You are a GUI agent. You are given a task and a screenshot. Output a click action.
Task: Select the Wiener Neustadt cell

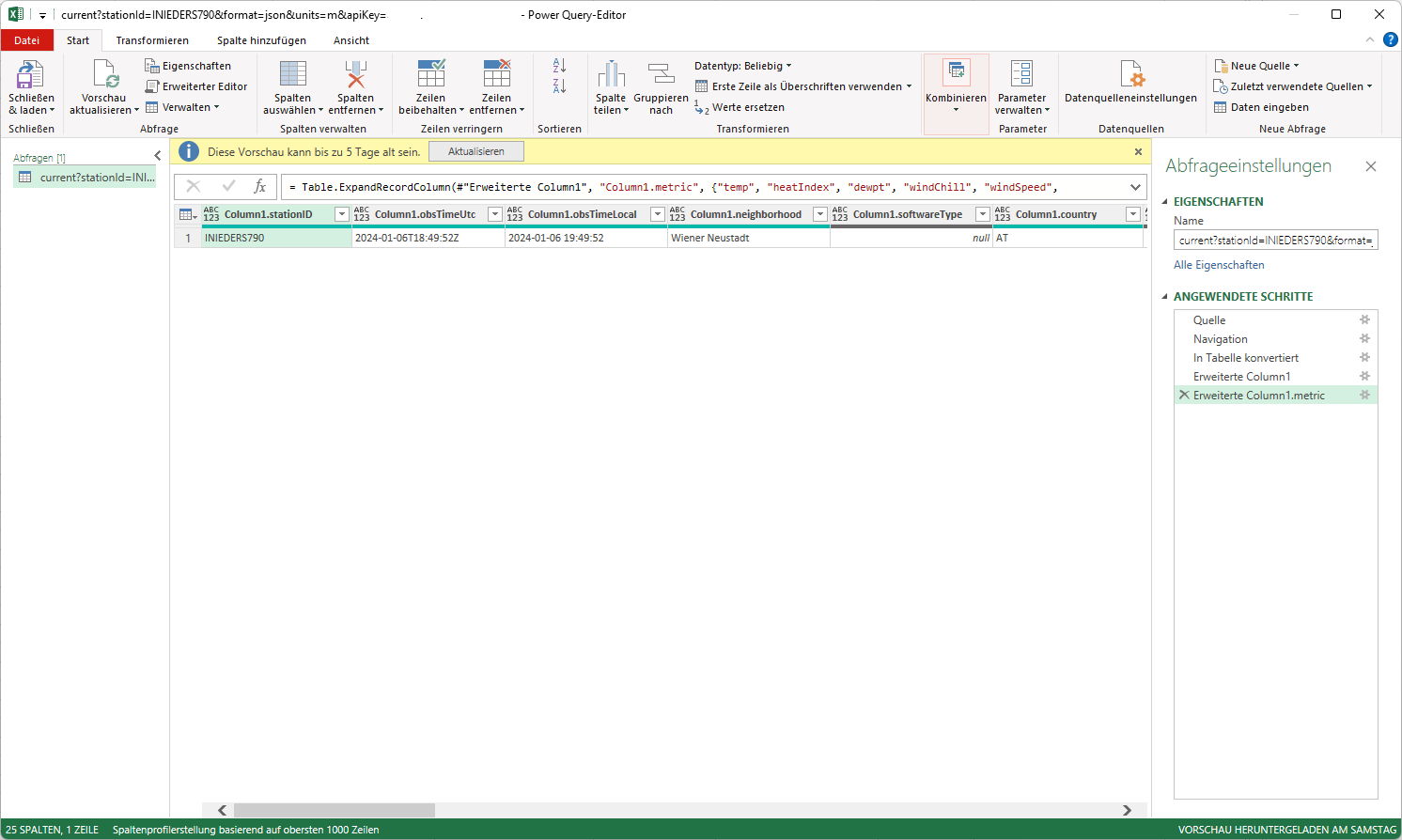click(x=749, y=238)
